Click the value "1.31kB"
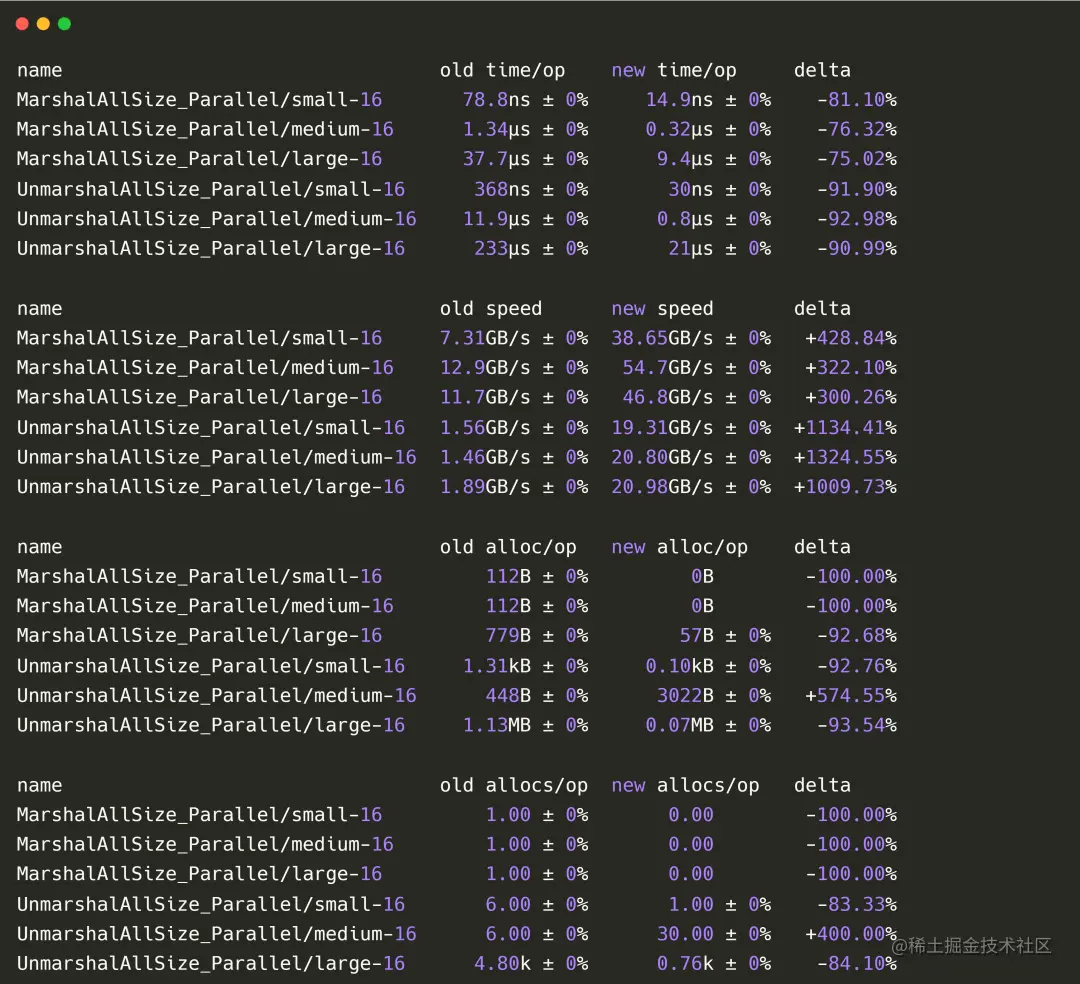 tap(496, 666)
